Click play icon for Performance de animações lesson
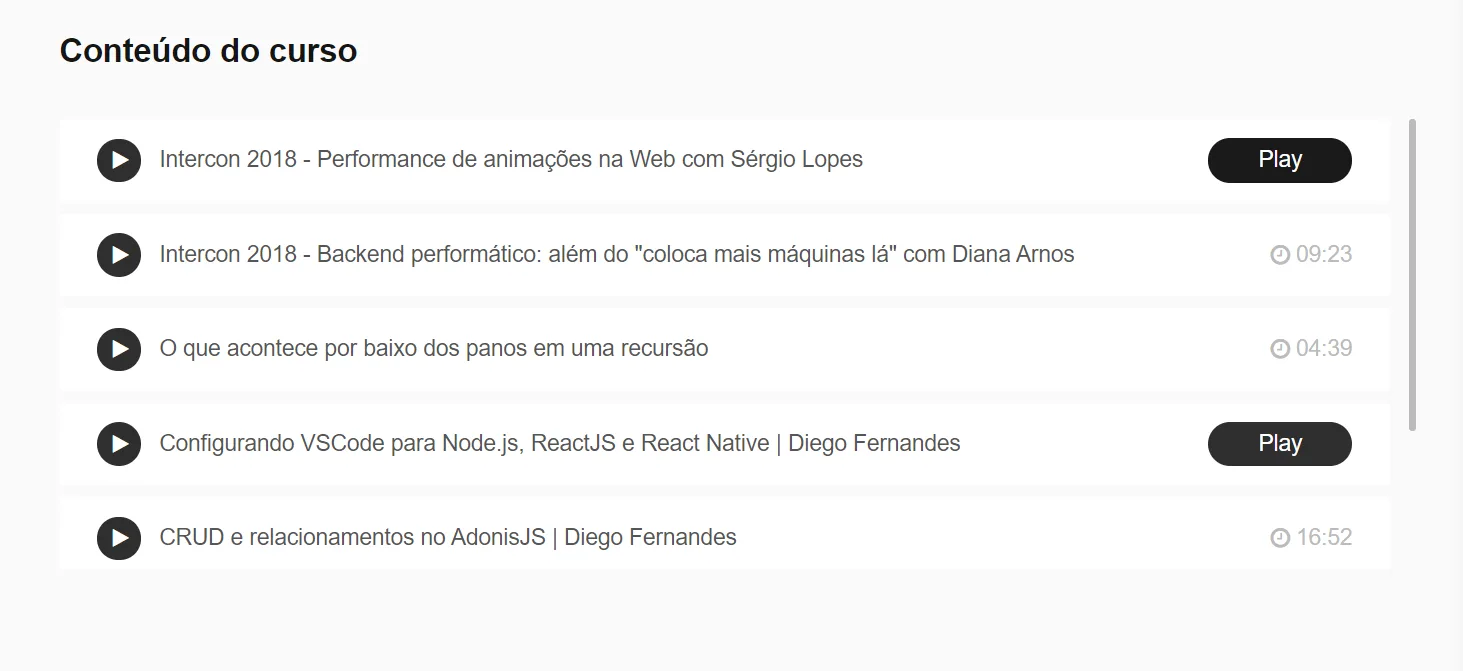 point(119,160)
